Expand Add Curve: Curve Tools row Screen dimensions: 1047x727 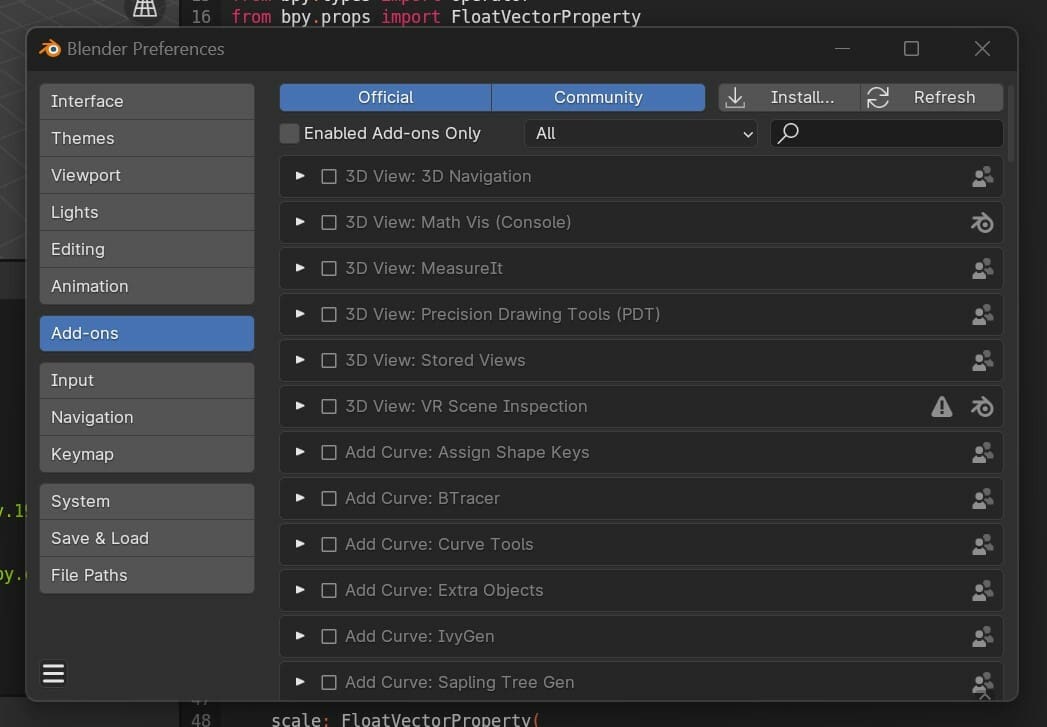[300, 544]
